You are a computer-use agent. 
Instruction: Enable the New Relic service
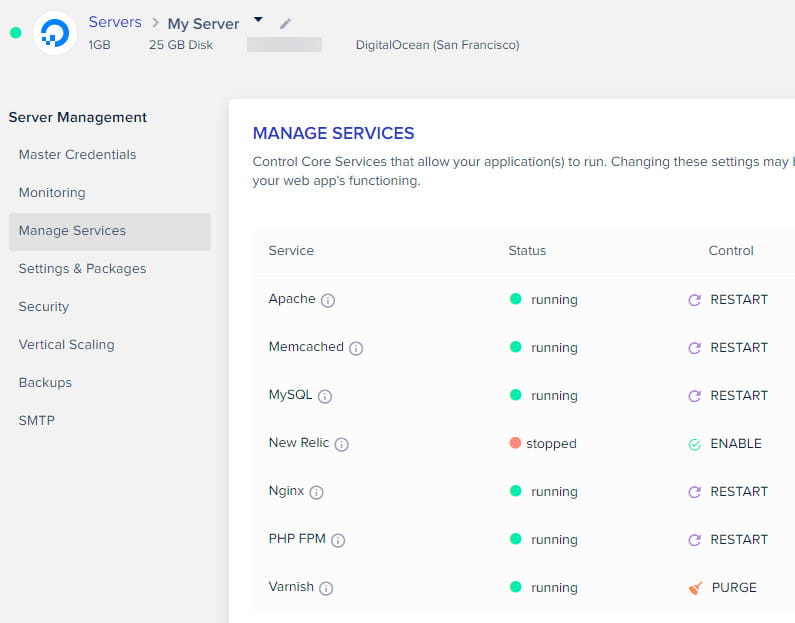coord(725,443)
